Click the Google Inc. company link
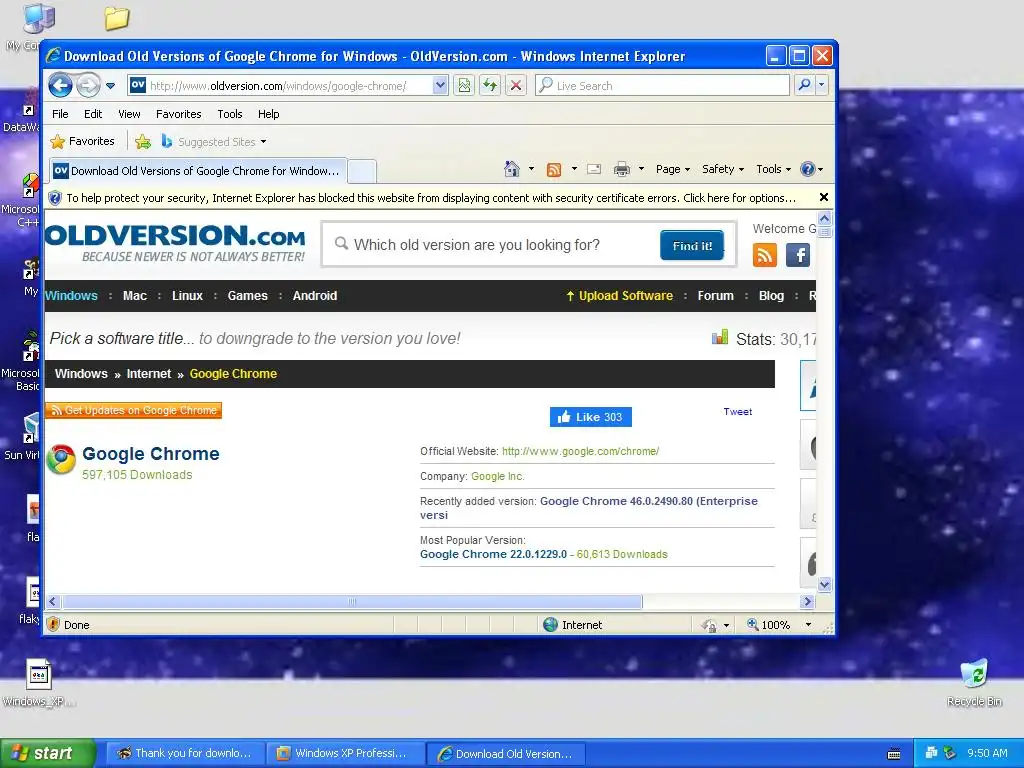 pos(498,476)
